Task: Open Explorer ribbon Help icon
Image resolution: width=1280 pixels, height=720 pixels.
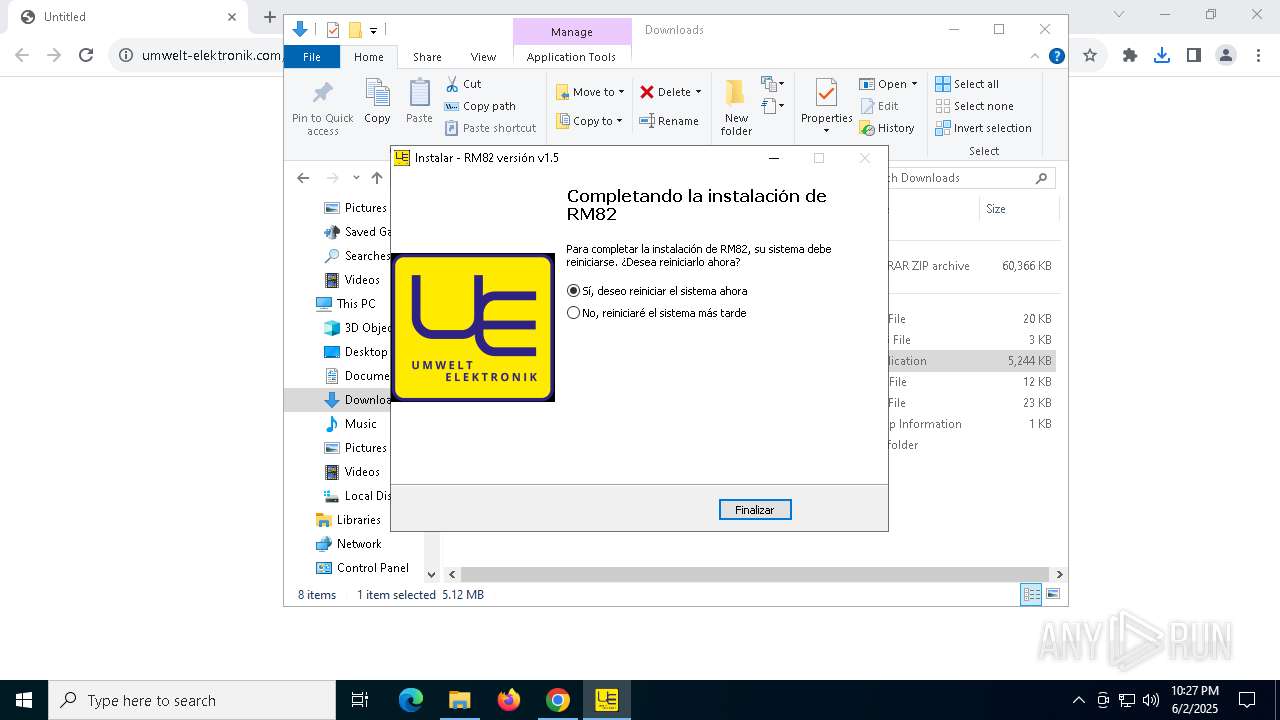Action: 1056,56
